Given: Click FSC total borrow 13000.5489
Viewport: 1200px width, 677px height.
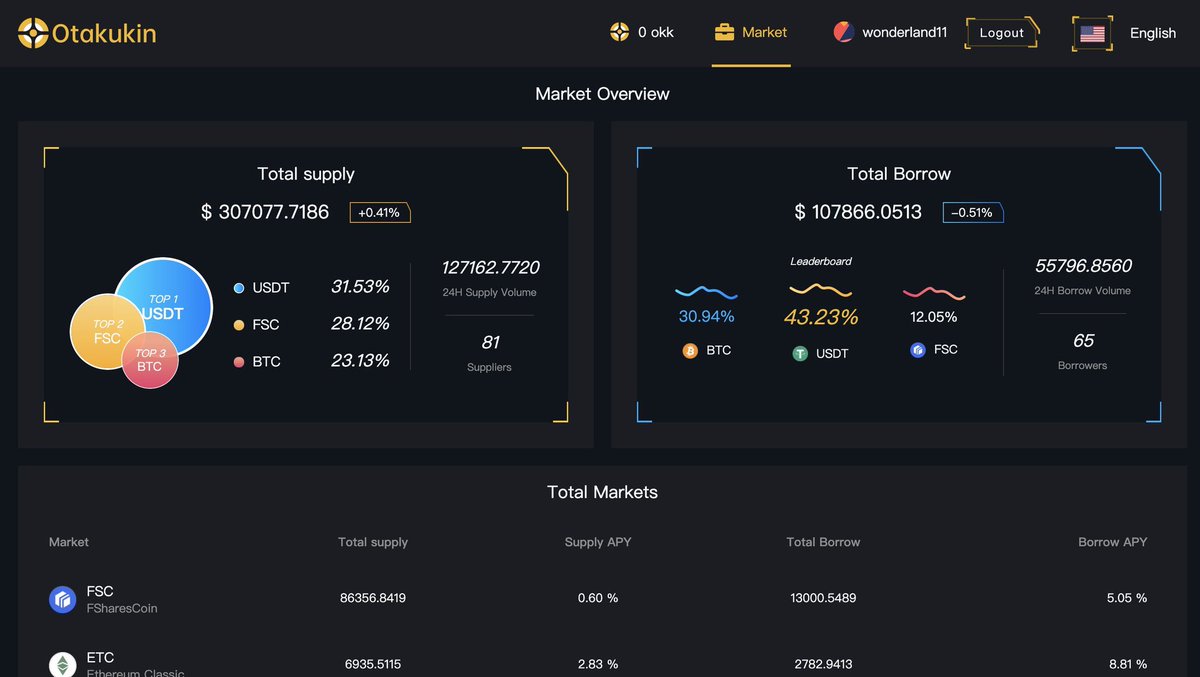Looking at the screenshot, I should point(823,598).
